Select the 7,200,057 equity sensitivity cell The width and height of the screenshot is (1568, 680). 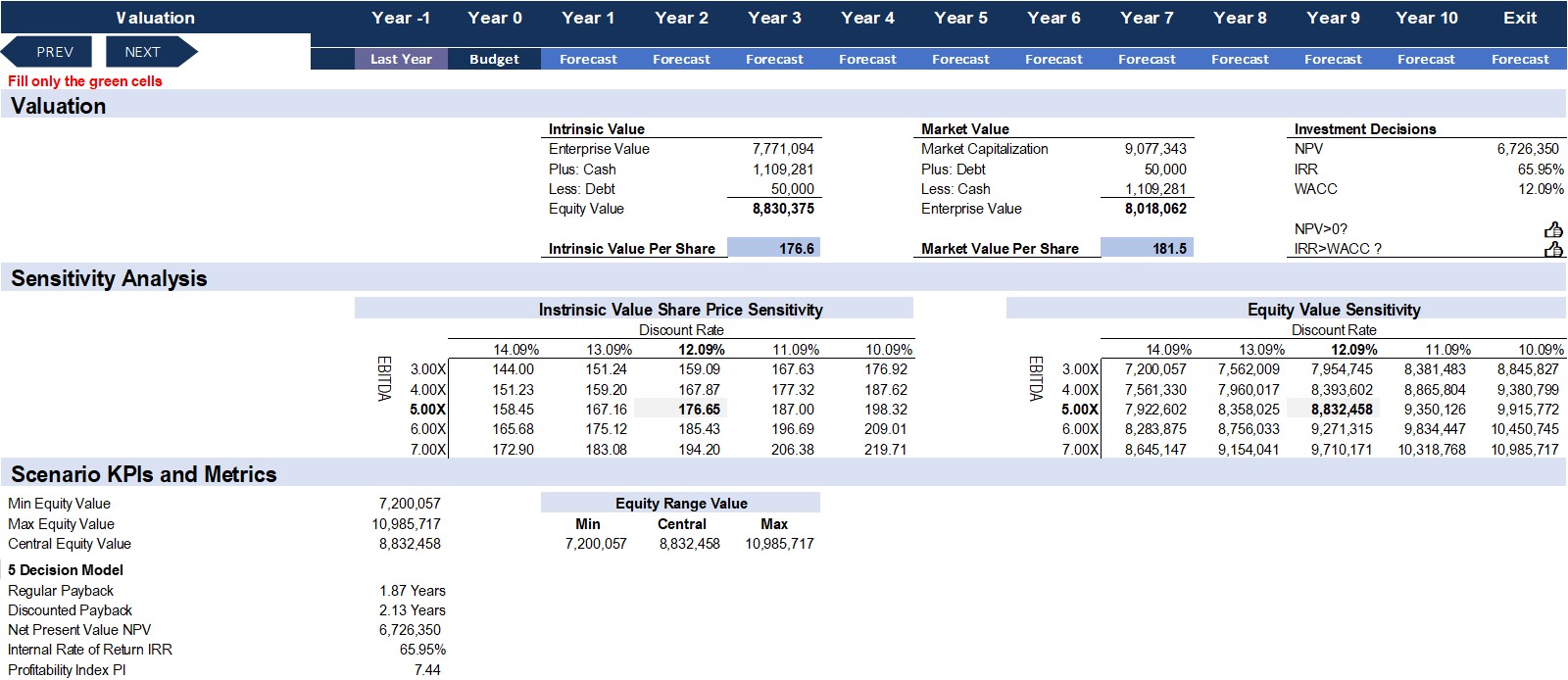(1155, 369)
